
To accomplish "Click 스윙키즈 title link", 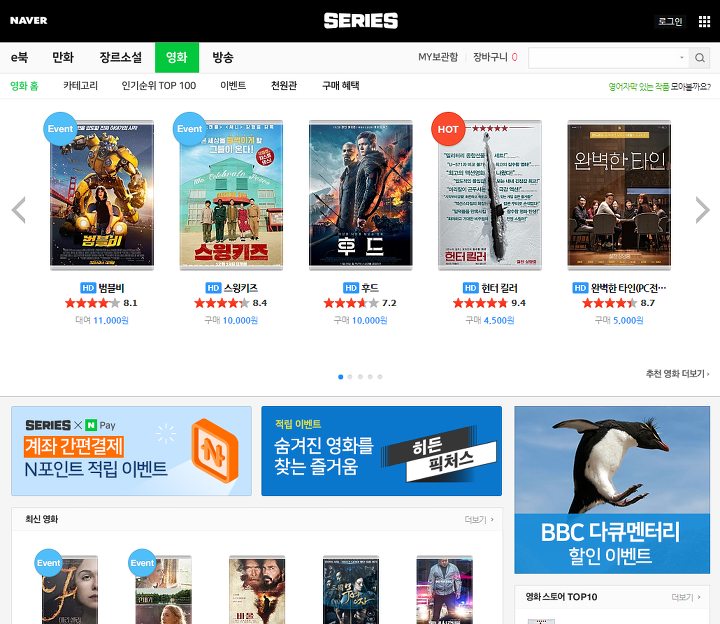I will point(241,288).
